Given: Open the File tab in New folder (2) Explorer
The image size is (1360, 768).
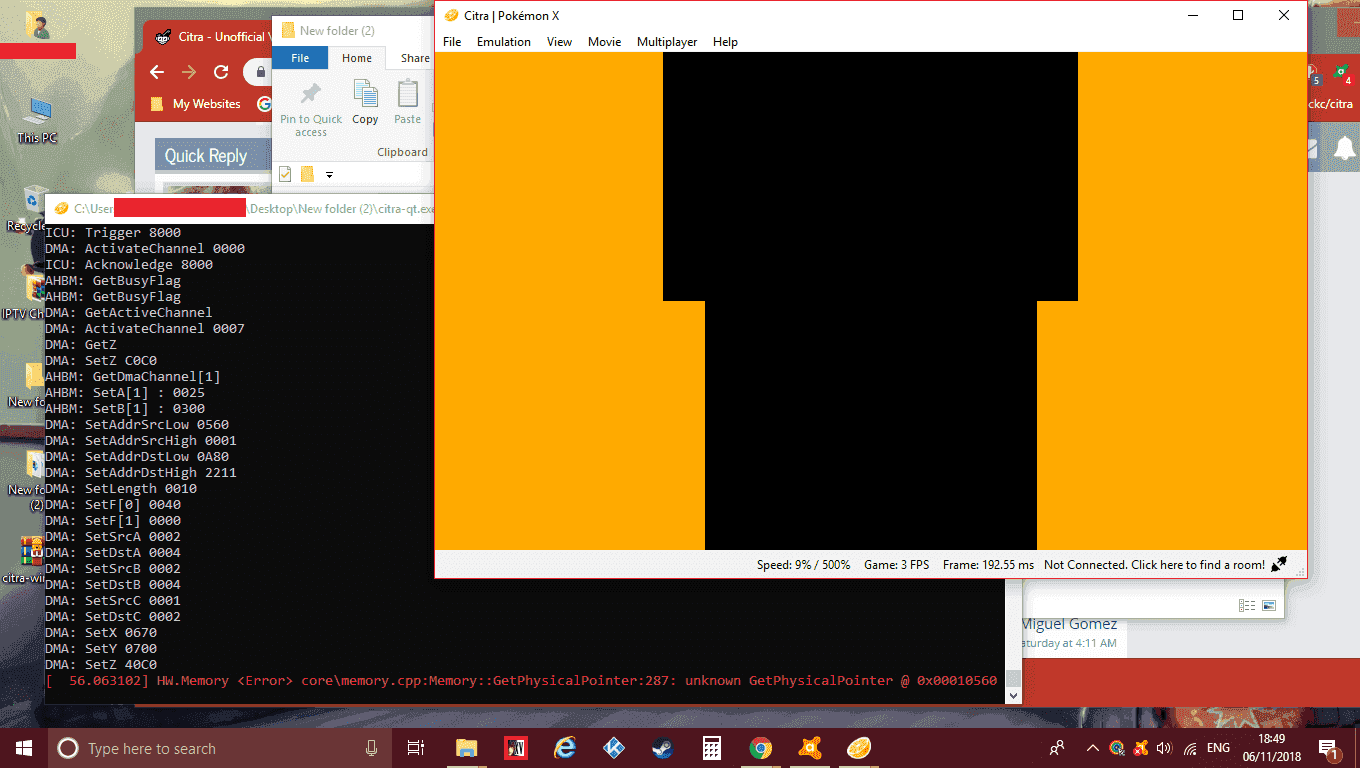Looking at the screenshot, I should point(300,58).
